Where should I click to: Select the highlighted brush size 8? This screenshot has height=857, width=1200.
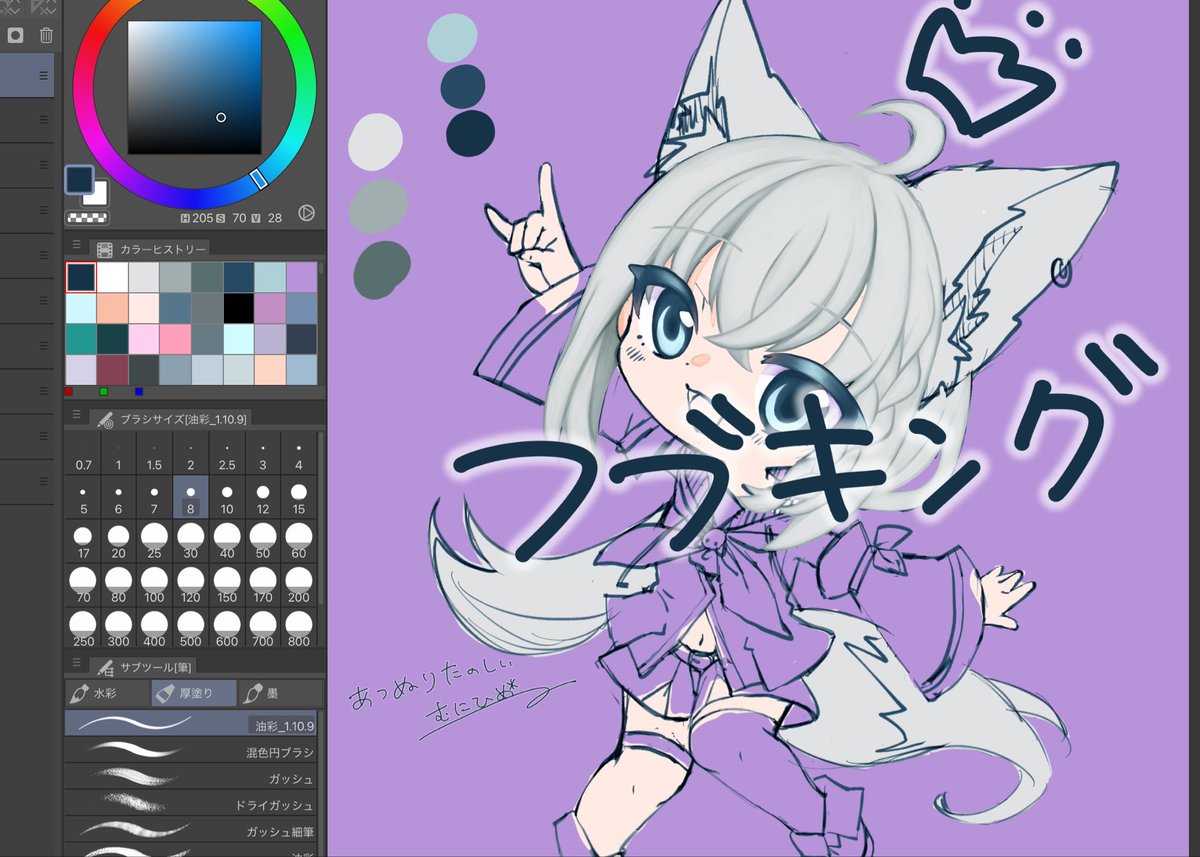190,498
